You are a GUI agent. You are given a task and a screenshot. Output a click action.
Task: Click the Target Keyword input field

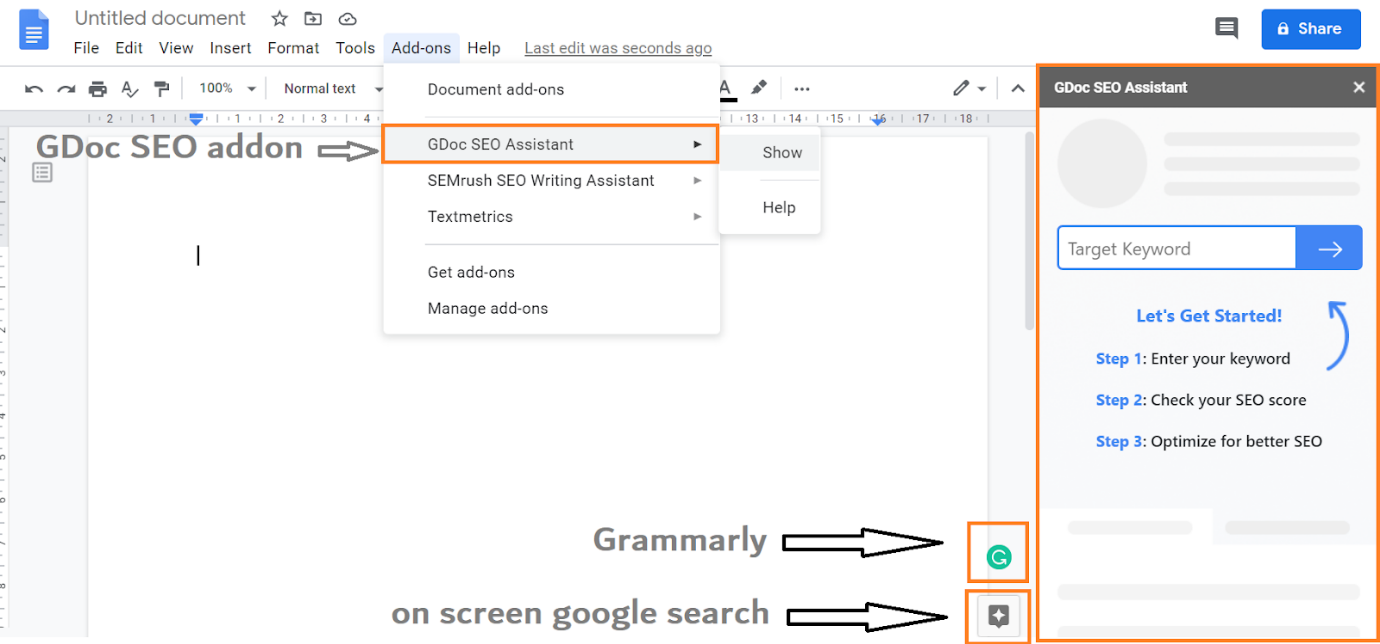tap(1177, 248)
